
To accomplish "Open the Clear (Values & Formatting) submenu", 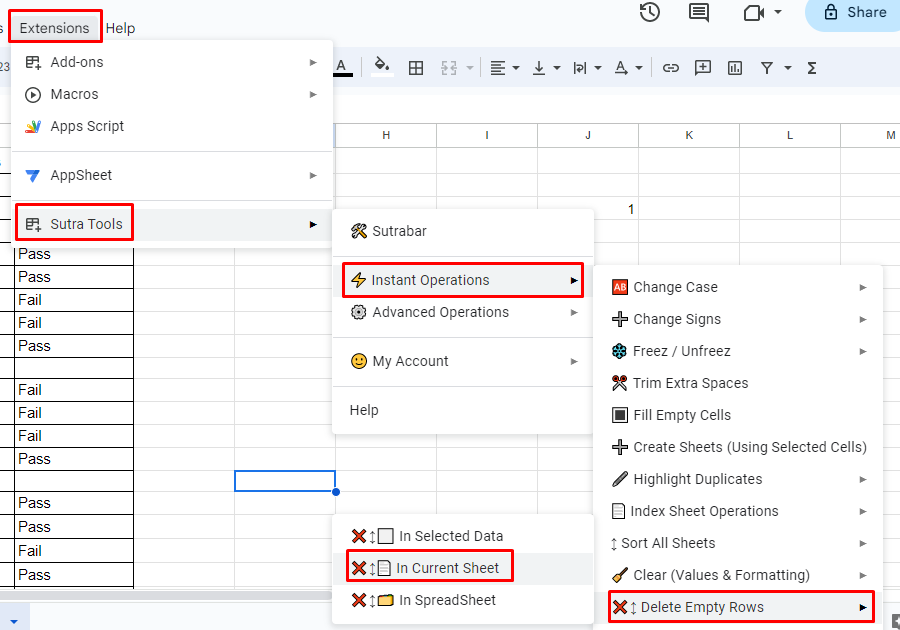I will pyautogui.click(x=738, y=575).
